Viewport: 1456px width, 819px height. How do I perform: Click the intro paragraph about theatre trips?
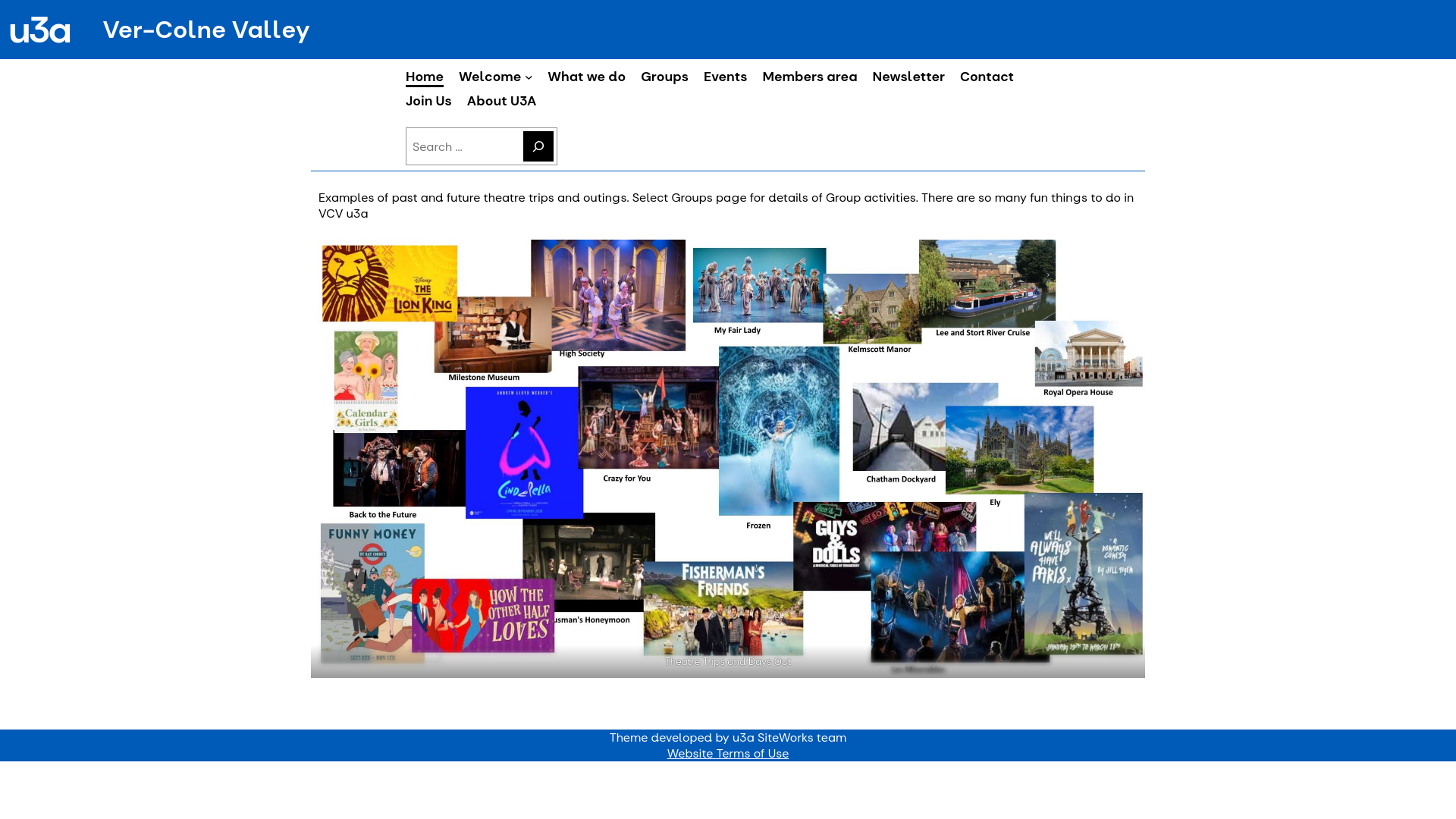pyautogui.click(x=726, y=206)
